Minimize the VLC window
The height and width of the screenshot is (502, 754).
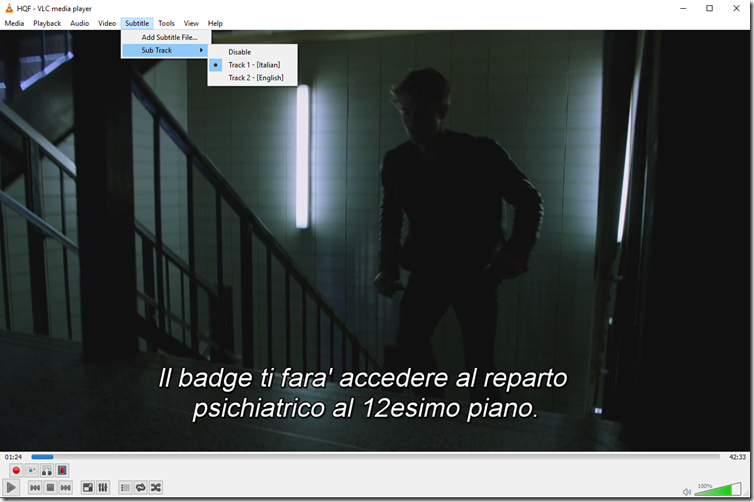[x=683, y=8]
